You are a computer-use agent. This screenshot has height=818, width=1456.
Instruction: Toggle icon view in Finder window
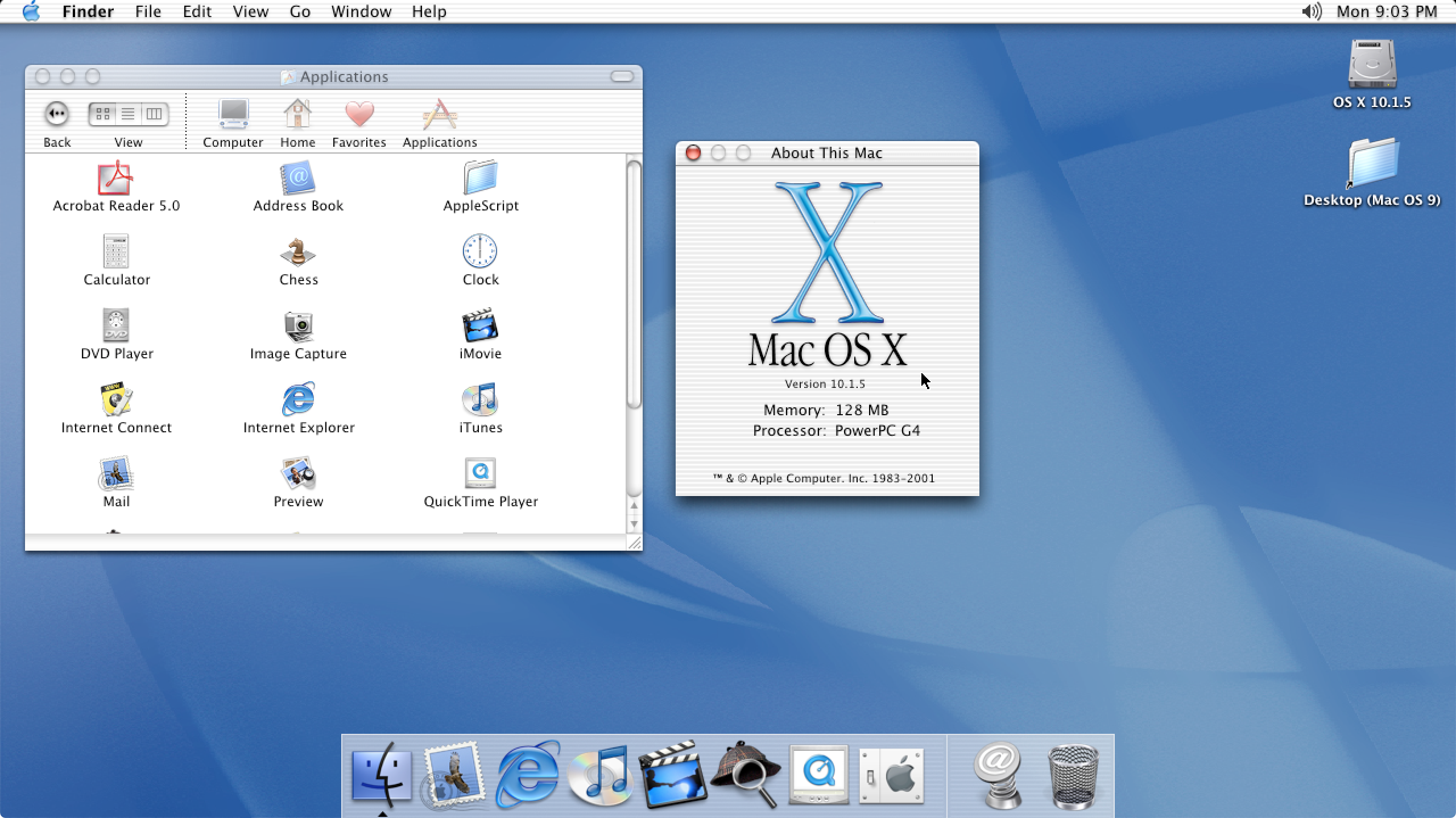tap(101, 113)
